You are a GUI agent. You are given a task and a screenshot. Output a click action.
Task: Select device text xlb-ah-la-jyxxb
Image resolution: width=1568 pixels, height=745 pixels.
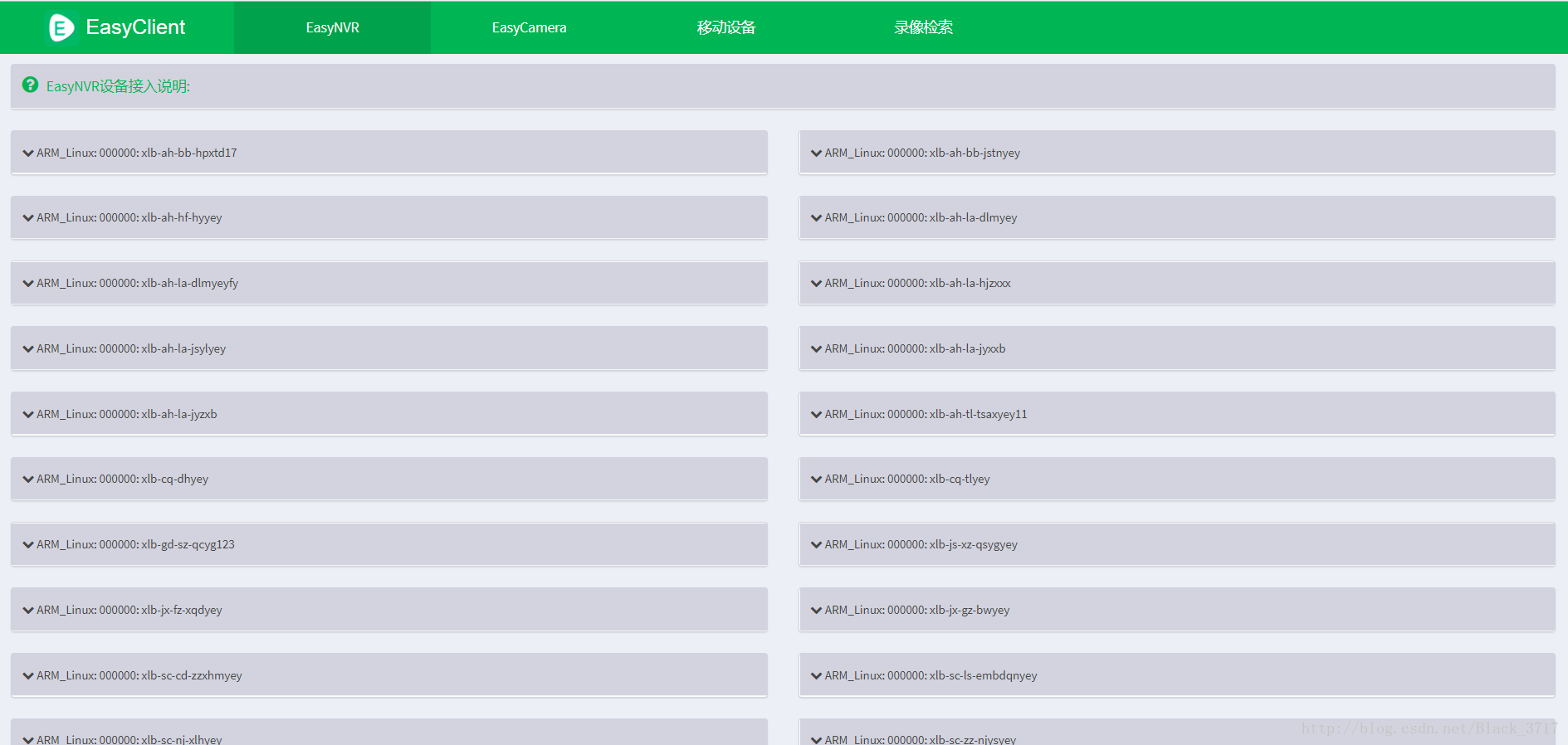(968, 348)
